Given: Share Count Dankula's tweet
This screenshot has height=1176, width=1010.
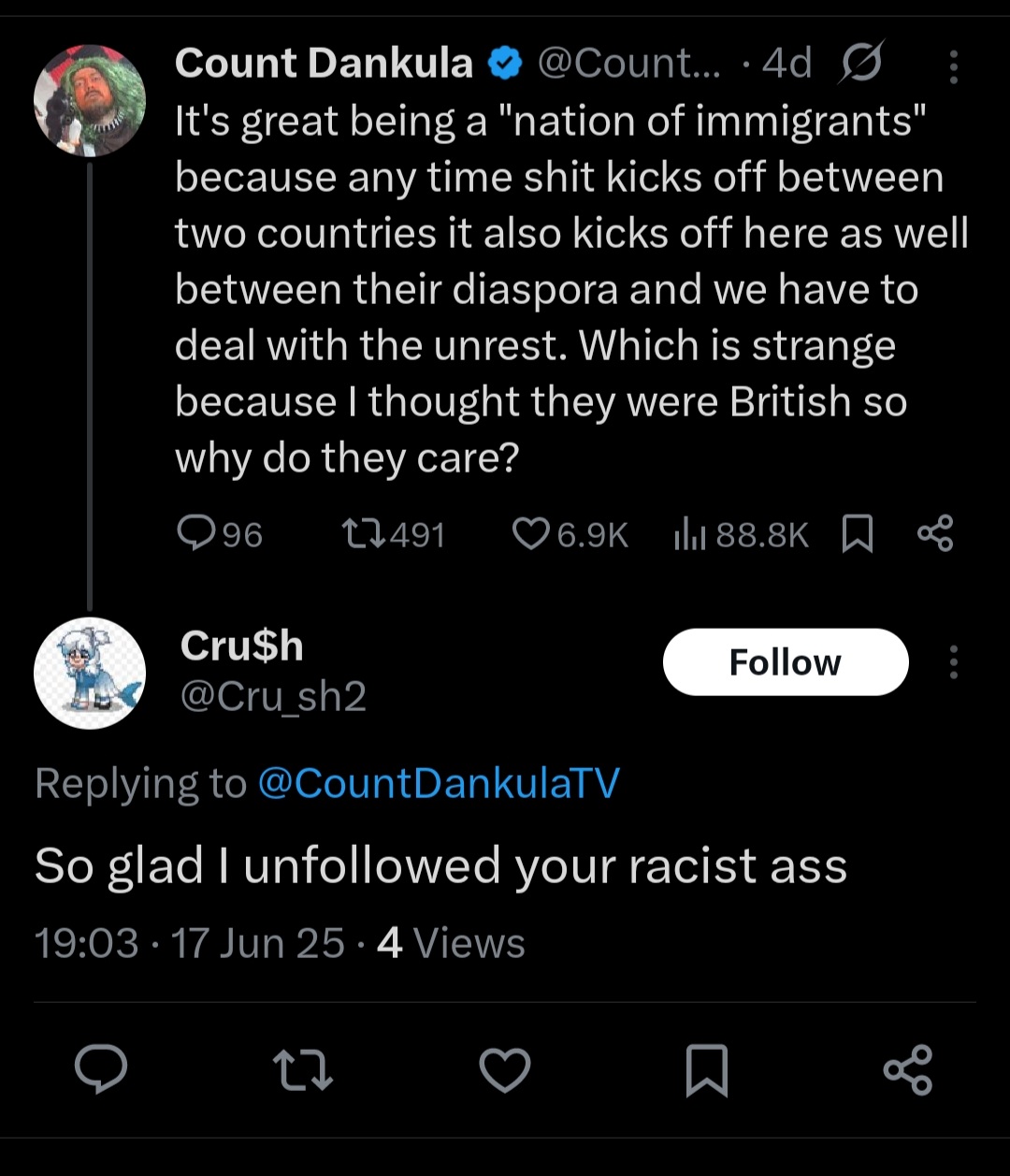Looking at the screenshot, I should click(x=935, y=534).
